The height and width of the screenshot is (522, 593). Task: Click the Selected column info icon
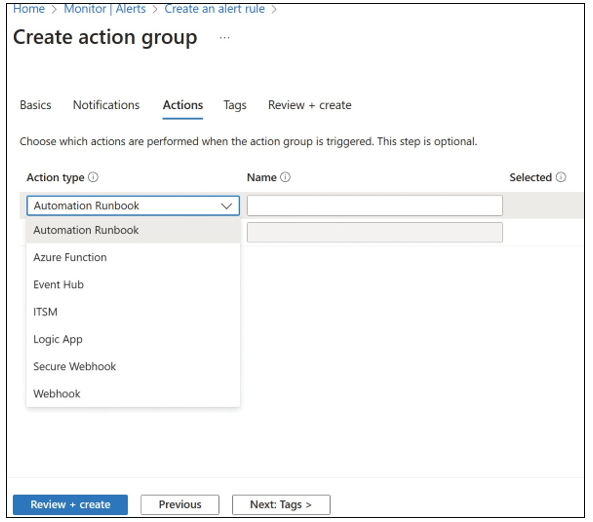(x=561, y=177)
